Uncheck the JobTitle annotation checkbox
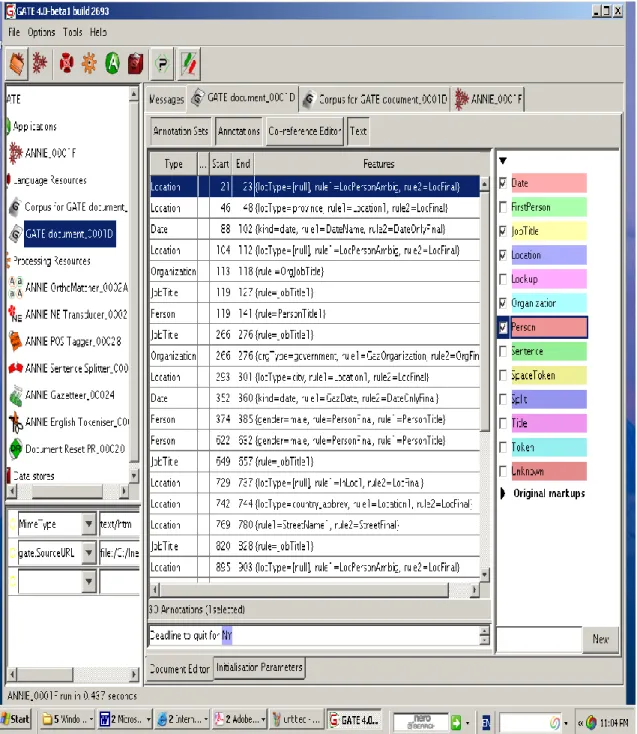 (x=503, y=231)
